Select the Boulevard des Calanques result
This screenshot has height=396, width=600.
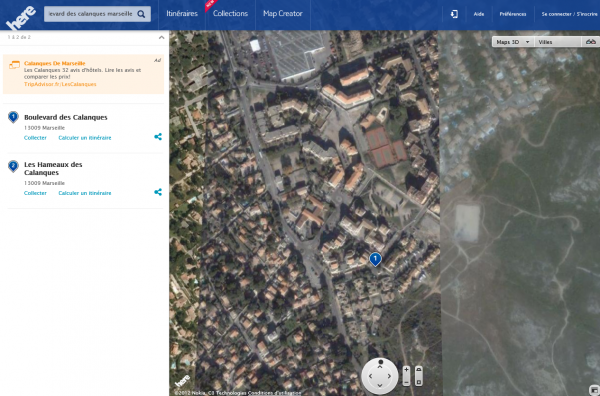pyautogui.click(x=65, y=117)
